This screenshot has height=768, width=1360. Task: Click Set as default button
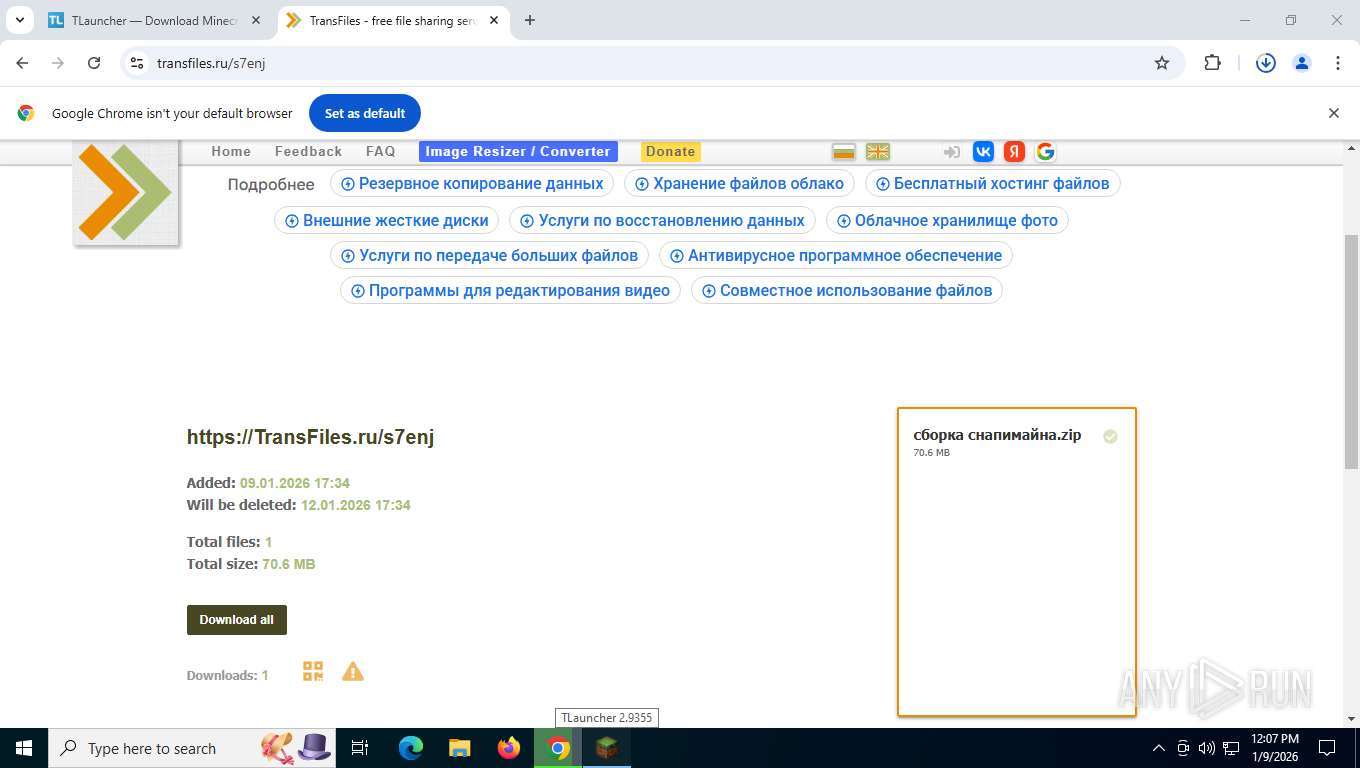(365, 113)
